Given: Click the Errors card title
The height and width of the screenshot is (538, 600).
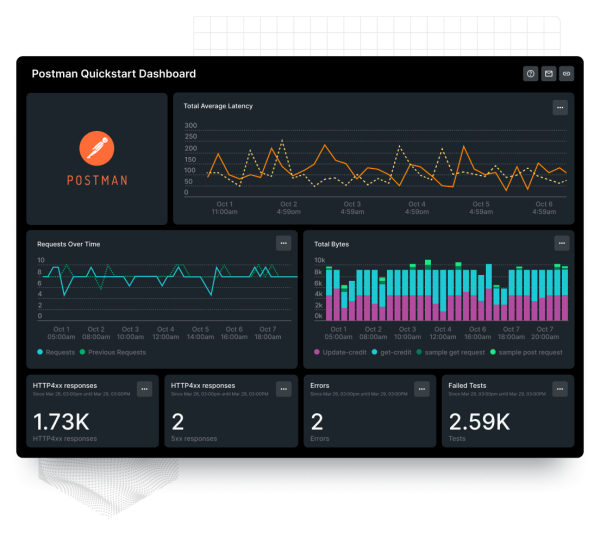Looking at the screenshot, I should click(320, 385).
